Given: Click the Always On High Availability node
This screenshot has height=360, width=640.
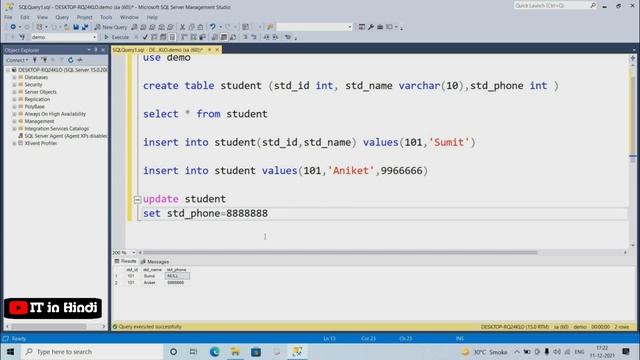Looking at the screenshot, I should tap(55, 114).
